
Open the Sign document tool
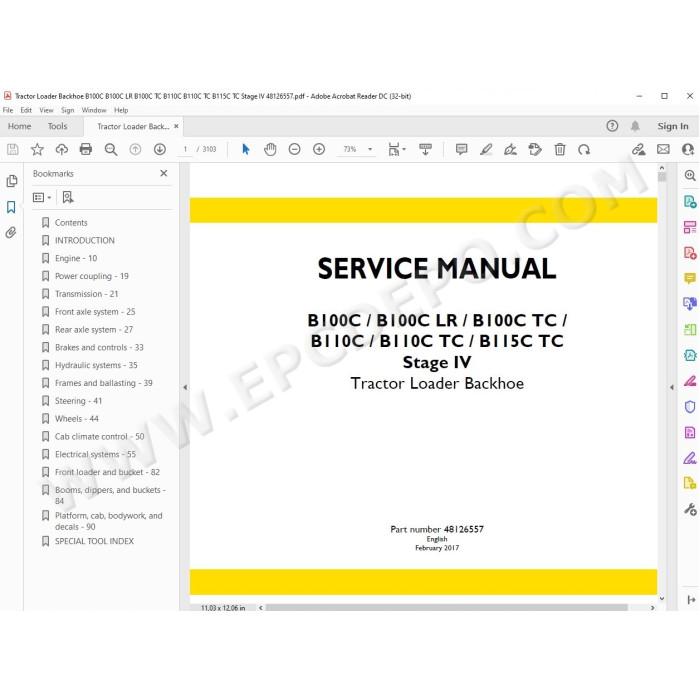pyautogui.click(x=510, y=149)
